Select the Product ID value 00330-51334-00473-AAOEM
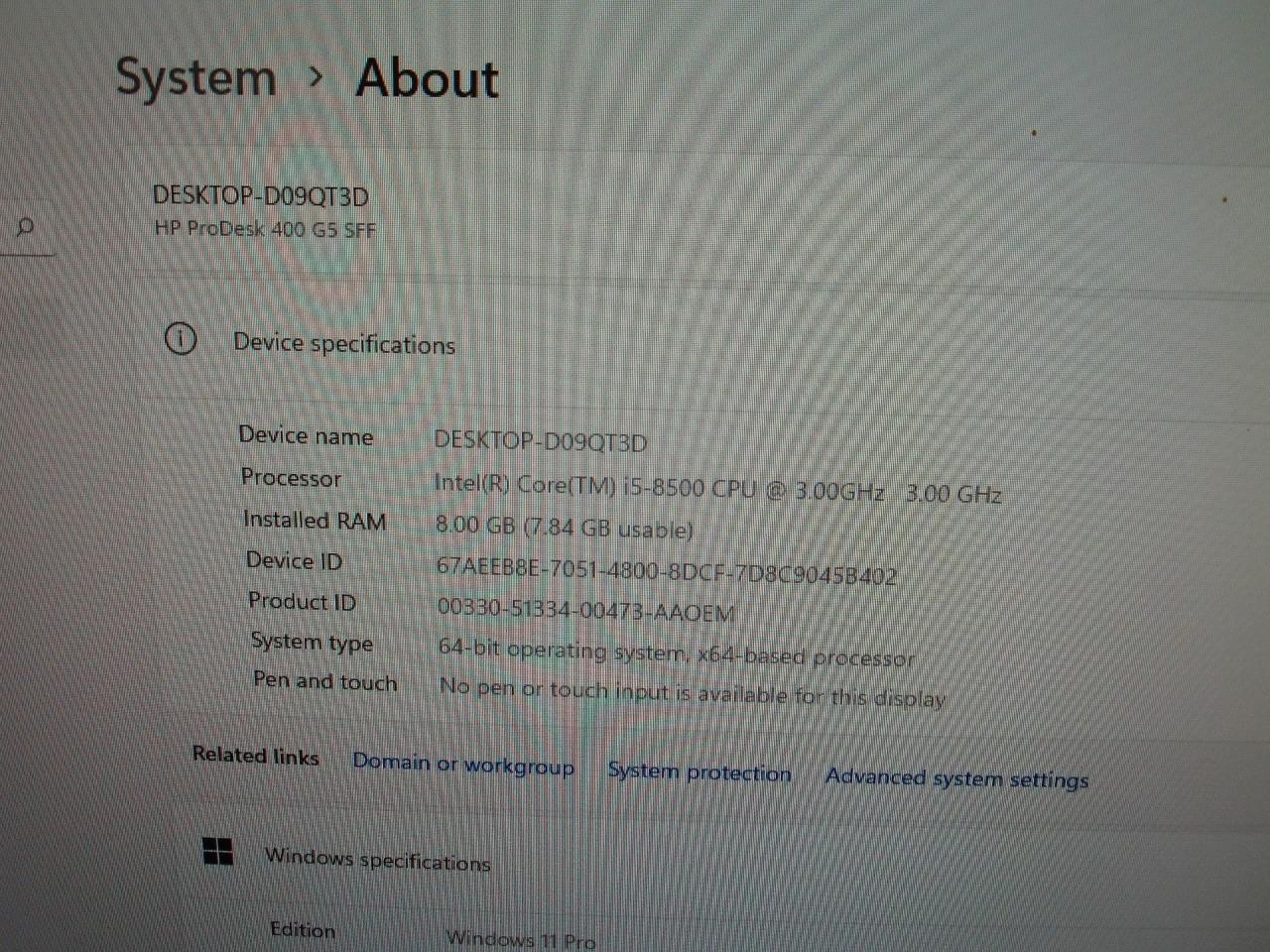Screen dimensions: 1270x952 [586, 610]
